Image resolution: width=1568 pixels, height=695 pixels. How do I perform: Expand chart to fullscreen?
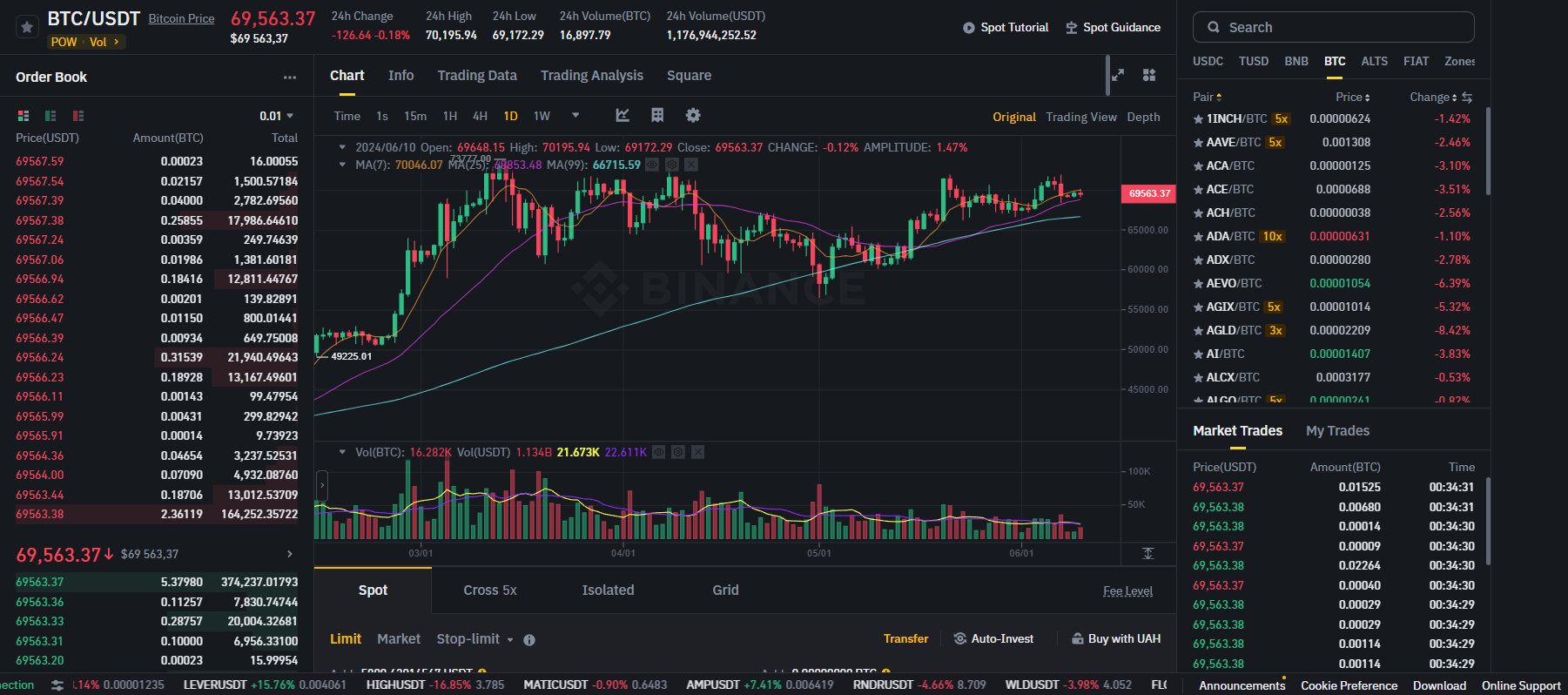point(1118,75)
